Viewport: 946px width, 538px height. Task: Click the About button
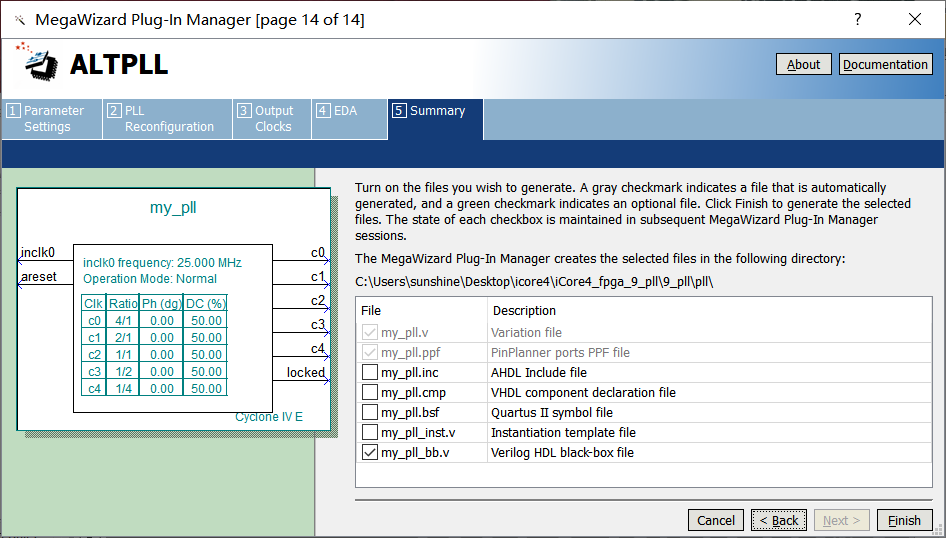(803, 64)
